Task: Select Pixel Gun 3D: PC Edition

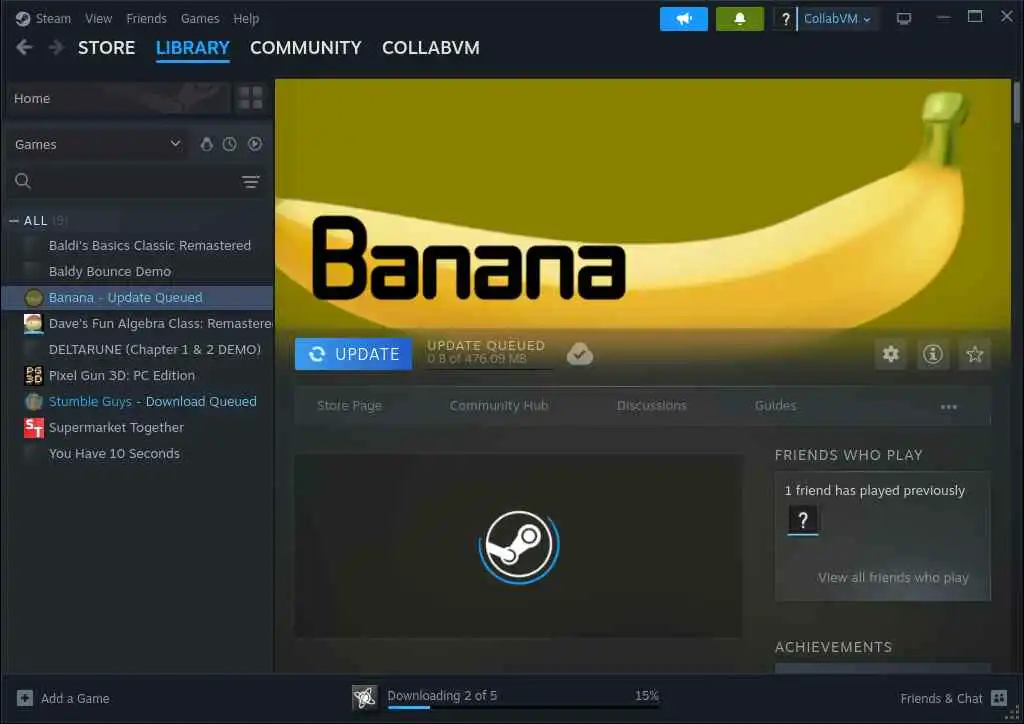Action: (122, 375)
